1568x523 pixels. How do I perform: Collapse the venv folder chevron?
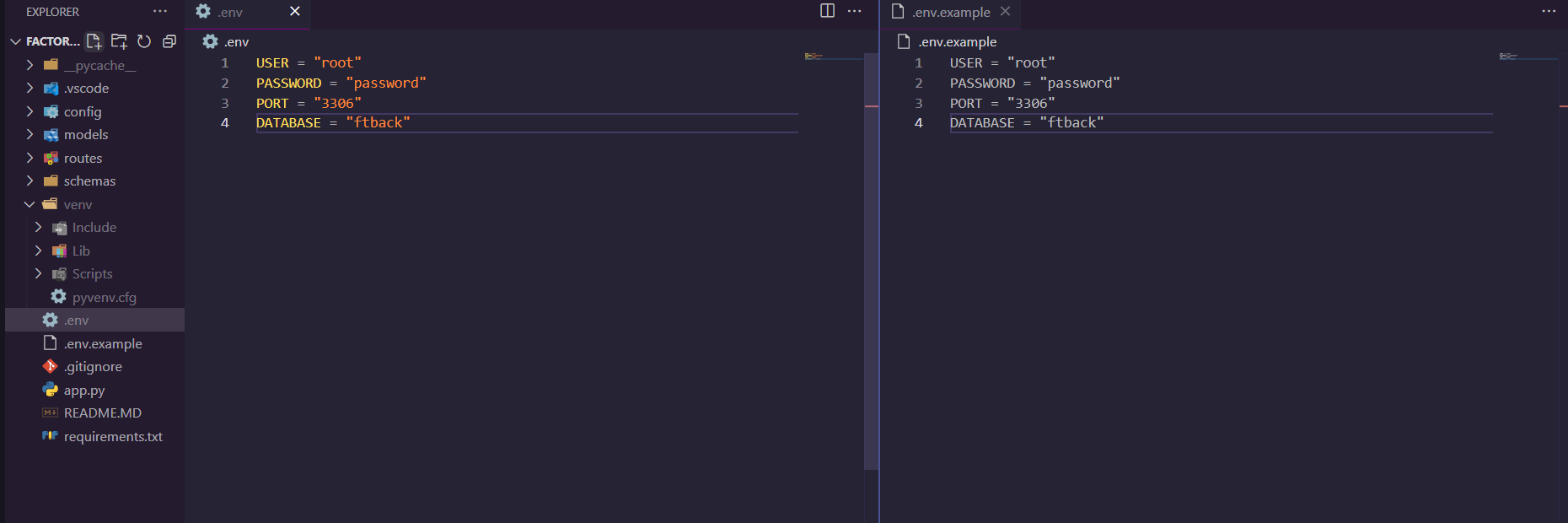30,204
